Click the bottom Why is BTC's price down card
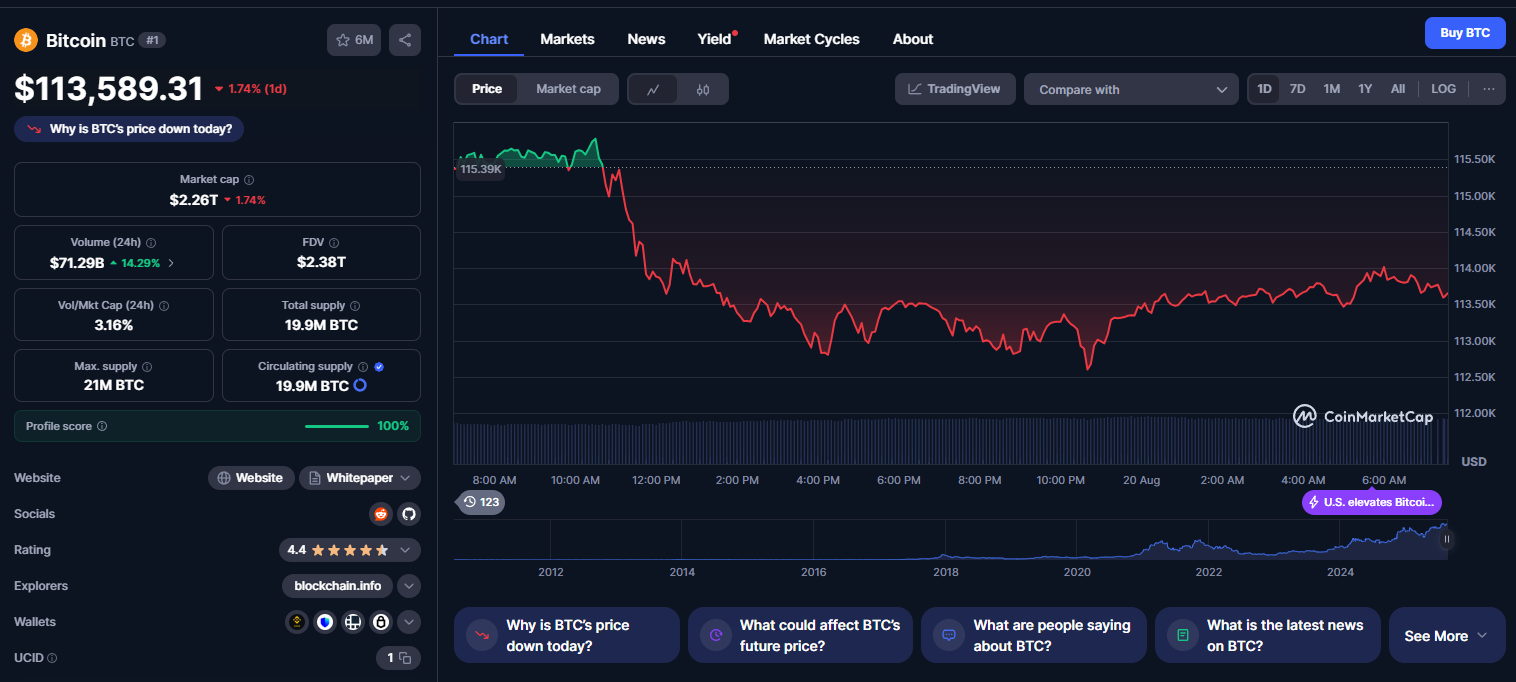The image size is (1516, 682). point(567,635)
